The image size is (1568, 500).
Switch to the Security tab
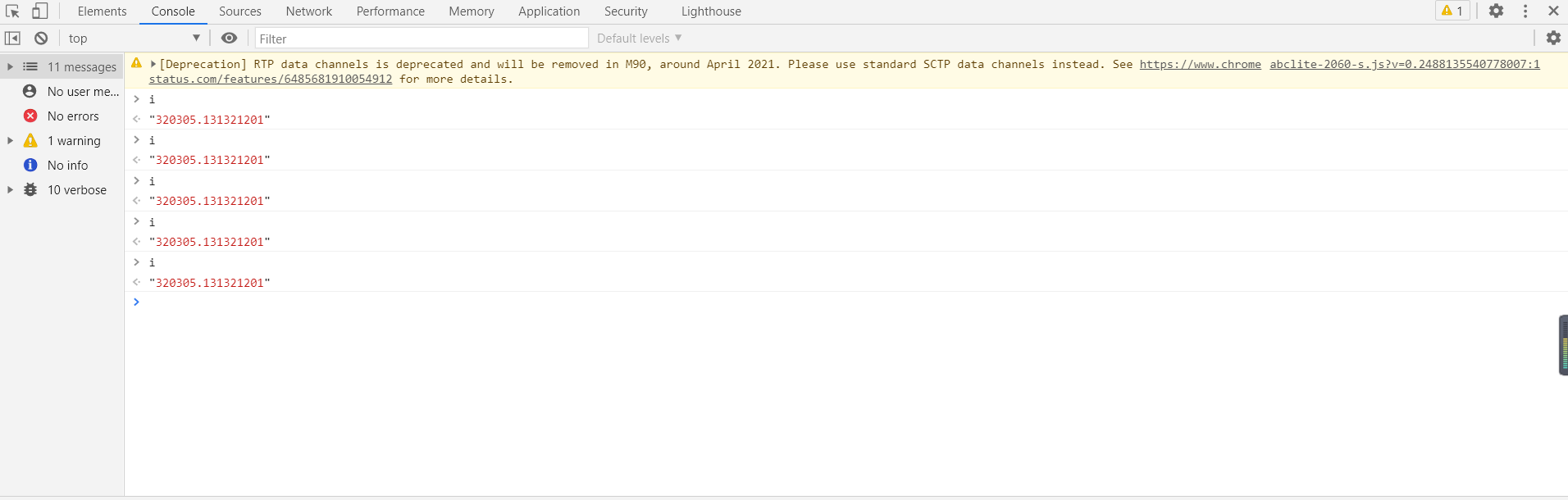pyautogui.click(x=626, y=11)
